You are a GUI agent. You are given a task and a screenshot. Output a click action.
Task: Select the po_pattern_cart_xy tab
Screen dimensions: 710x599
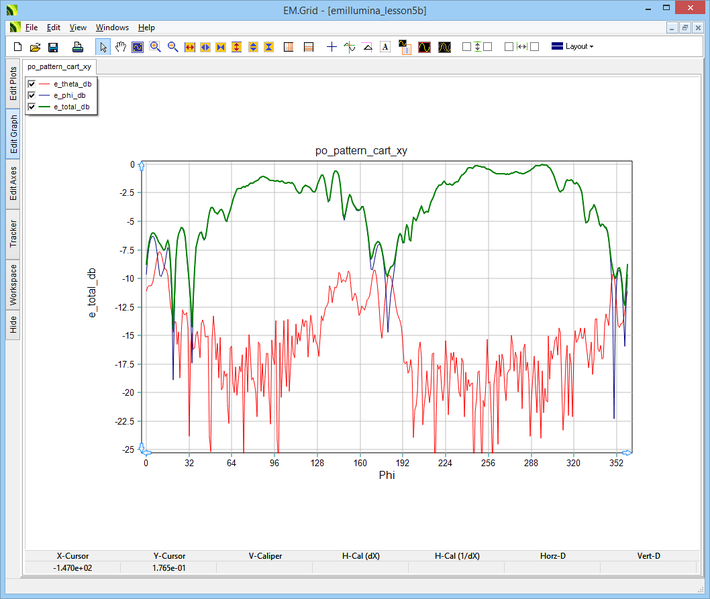click(x=59, y=66)
